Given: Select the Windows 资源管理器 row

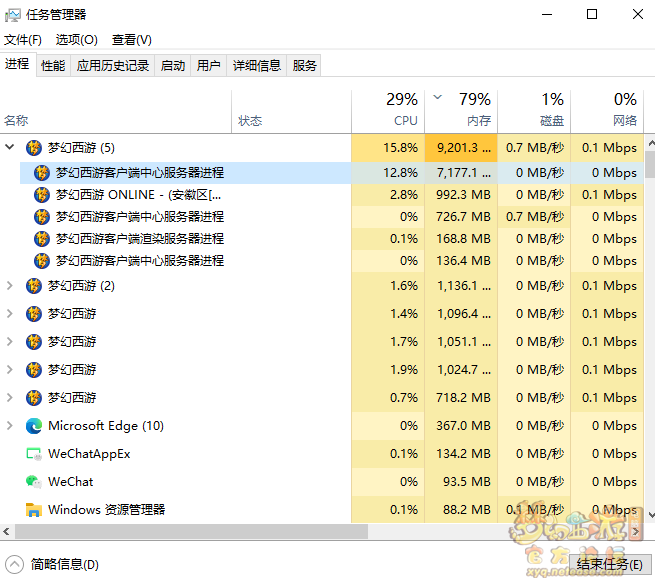Looking at the screenshot, I should pos(322,510).
